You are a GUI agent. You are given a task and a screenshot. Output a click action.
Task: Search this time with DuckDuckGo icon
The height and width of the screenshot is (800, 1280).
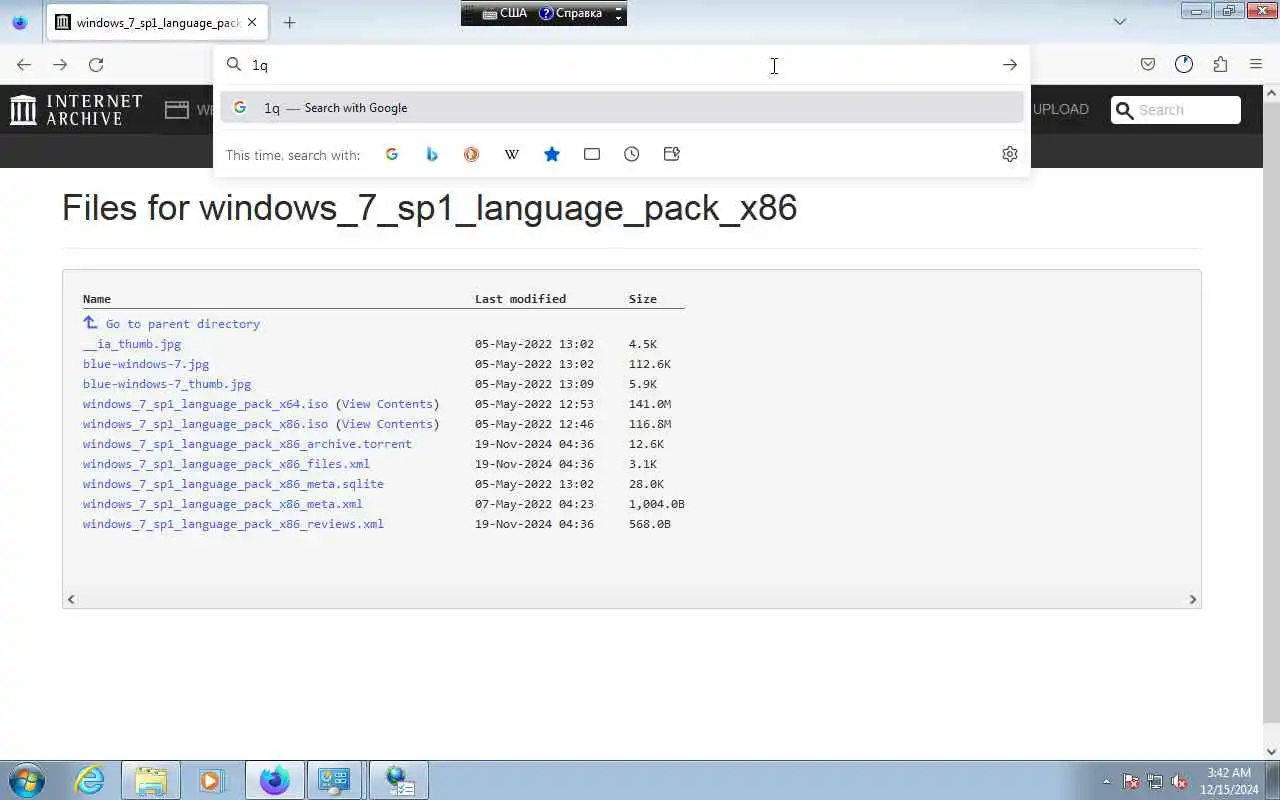click(x=472, y=154)
